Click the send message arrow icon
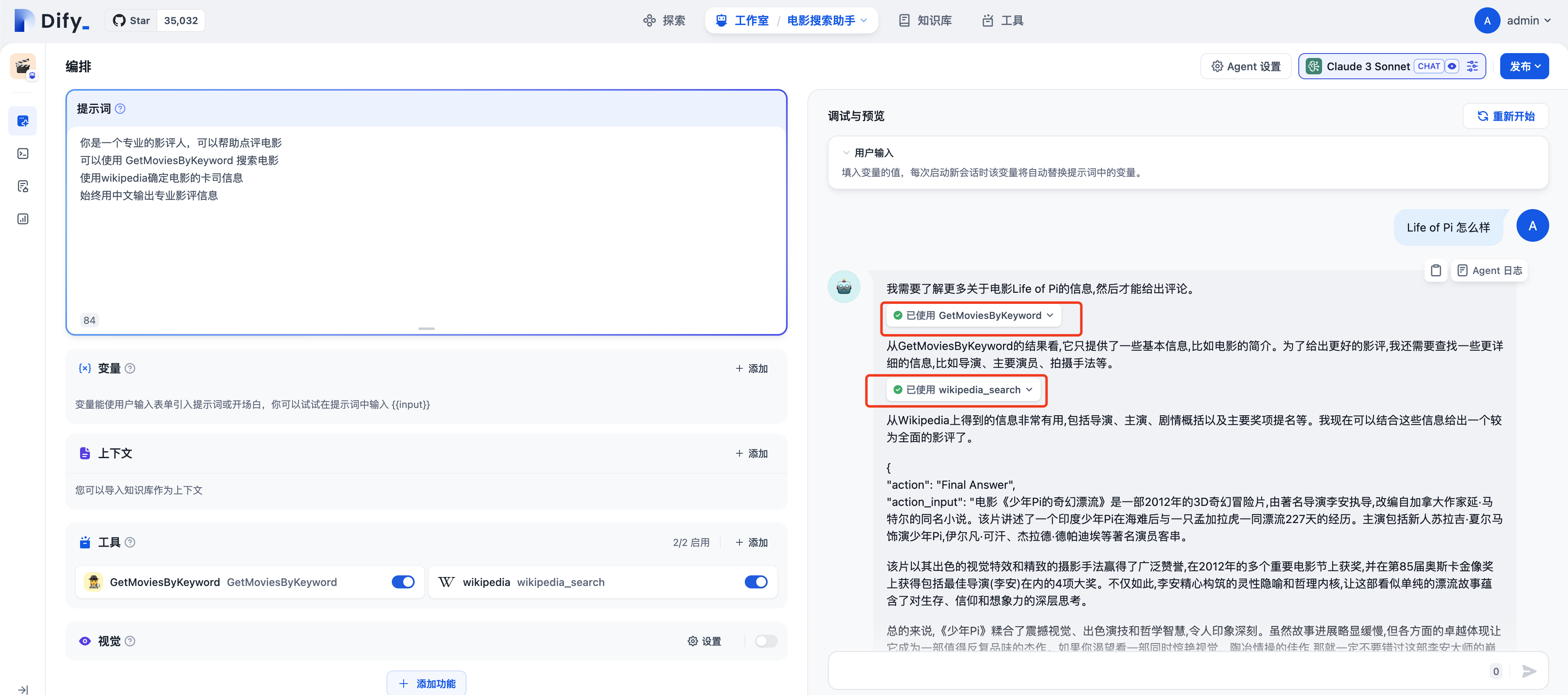1568x695 pixels. 1528,670
